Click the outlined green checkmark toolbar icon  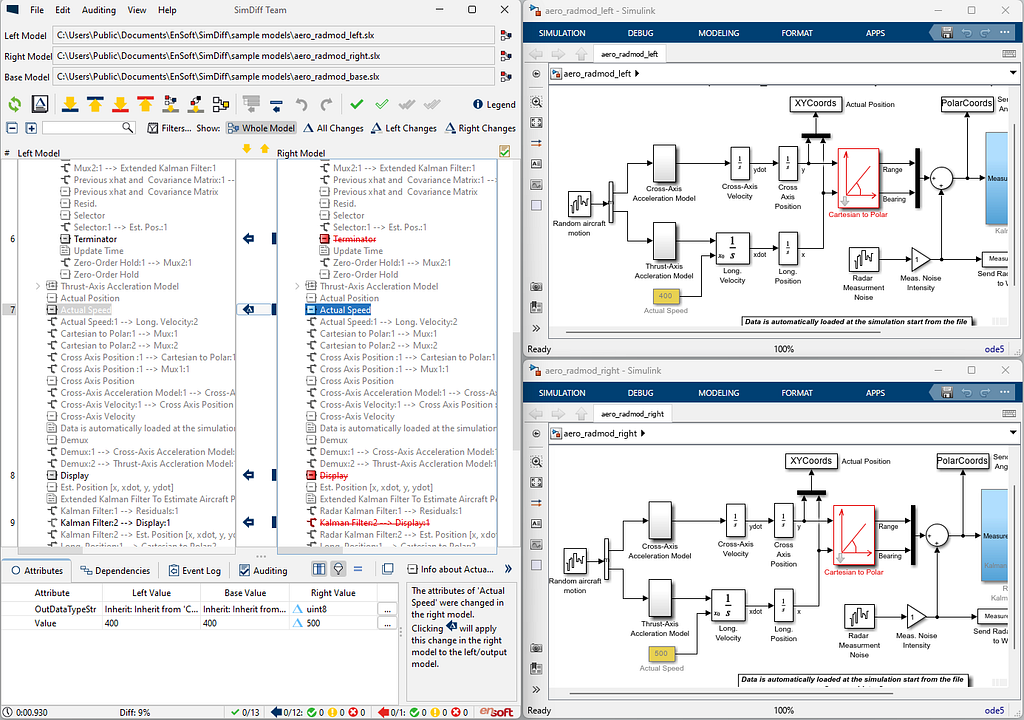point(382,104)
